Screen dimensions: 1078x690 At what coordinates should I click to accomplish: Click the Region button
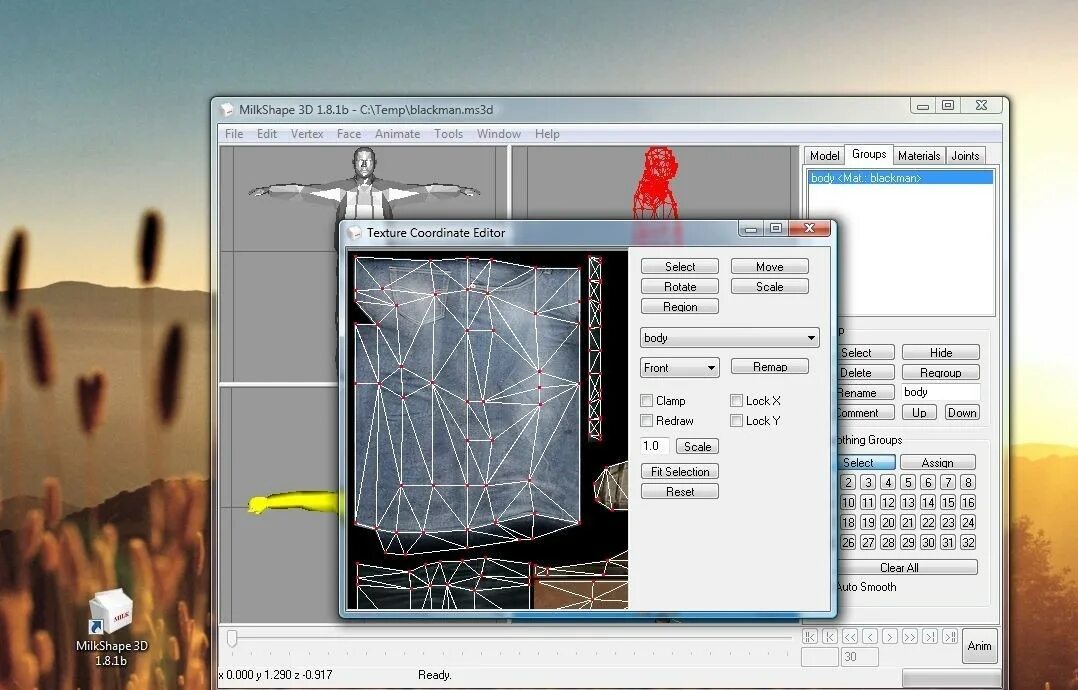pos(680,307)
